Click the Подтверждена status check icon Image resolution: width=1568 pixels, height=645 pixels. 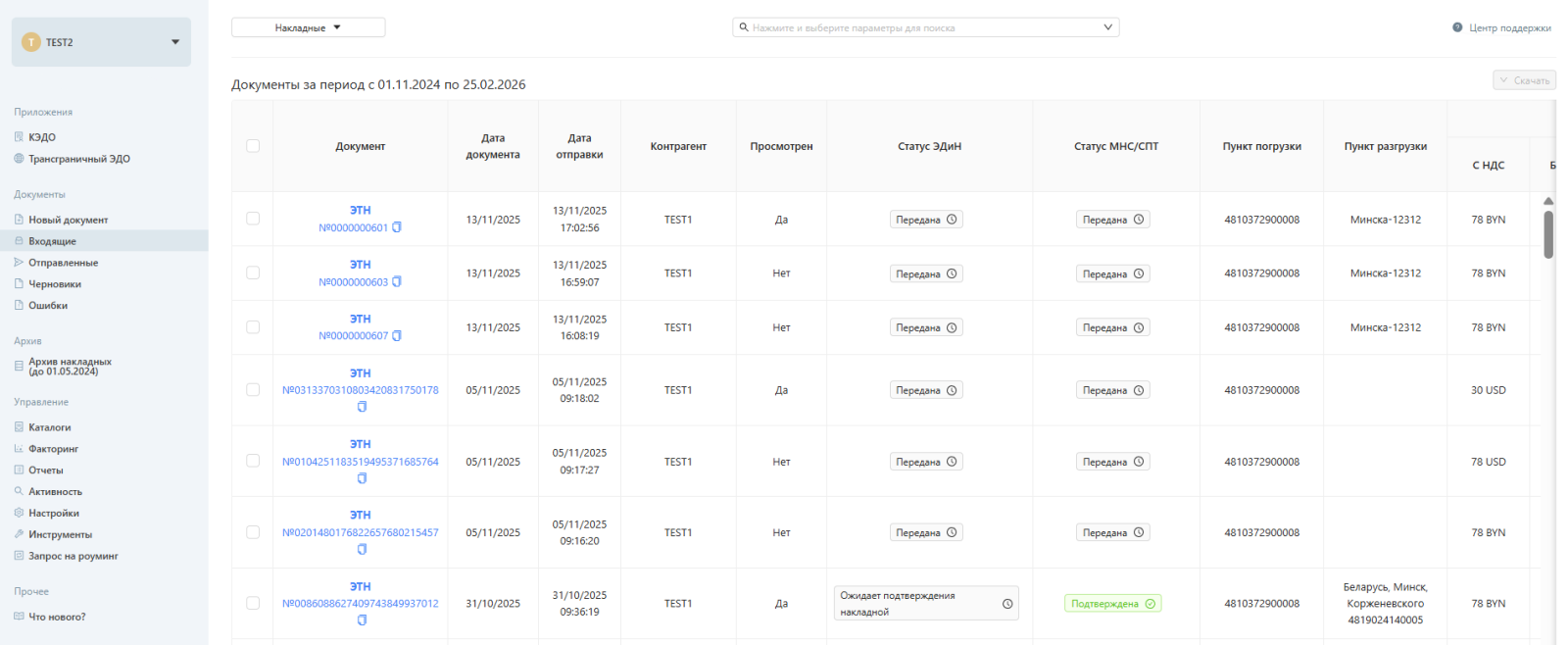coord(1151,604)
